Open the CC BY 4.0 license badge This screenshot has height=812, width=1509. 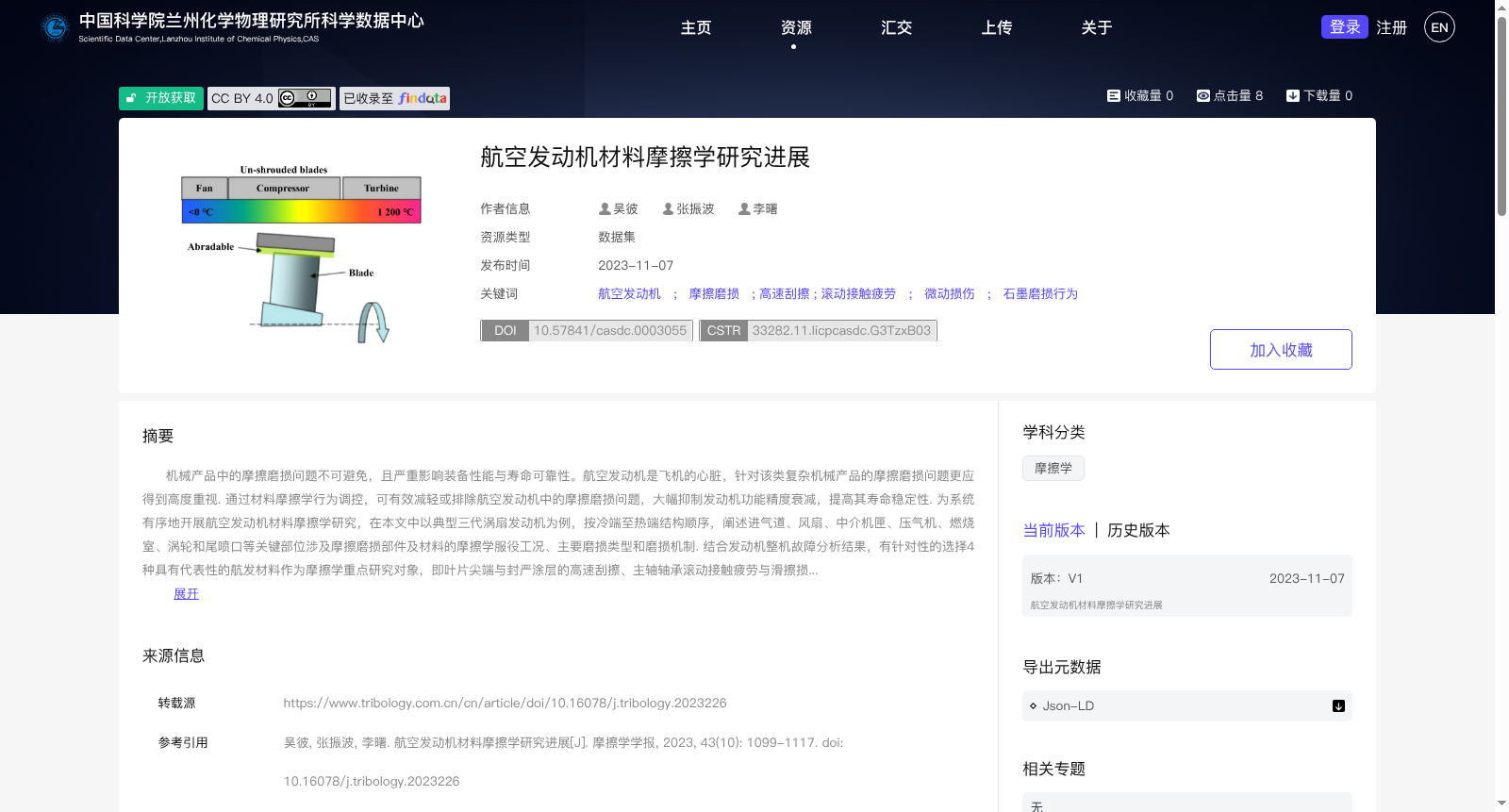[272, 98]
